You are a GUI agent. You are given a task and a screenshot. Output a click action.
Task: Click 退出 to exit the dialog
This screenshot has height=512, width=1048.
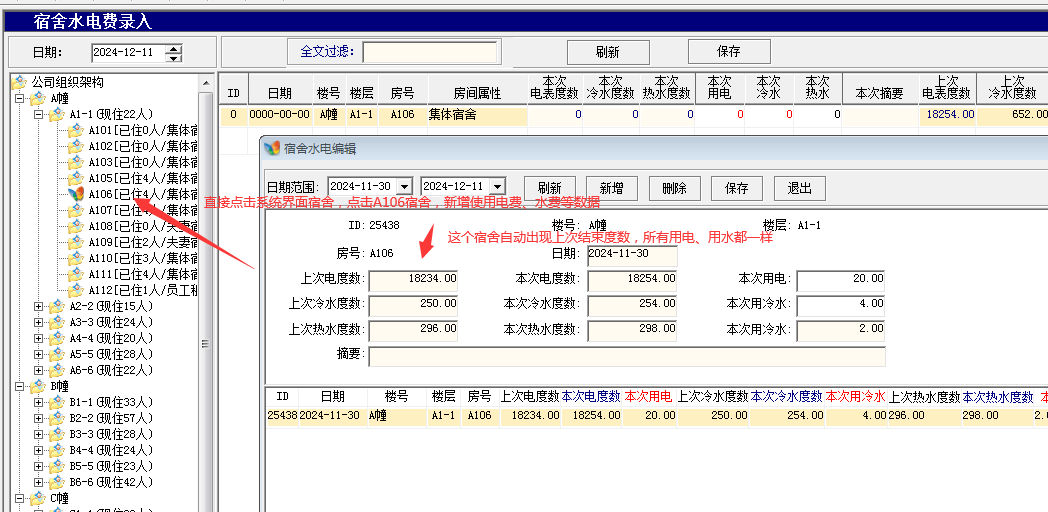click(x=799, y=188)
